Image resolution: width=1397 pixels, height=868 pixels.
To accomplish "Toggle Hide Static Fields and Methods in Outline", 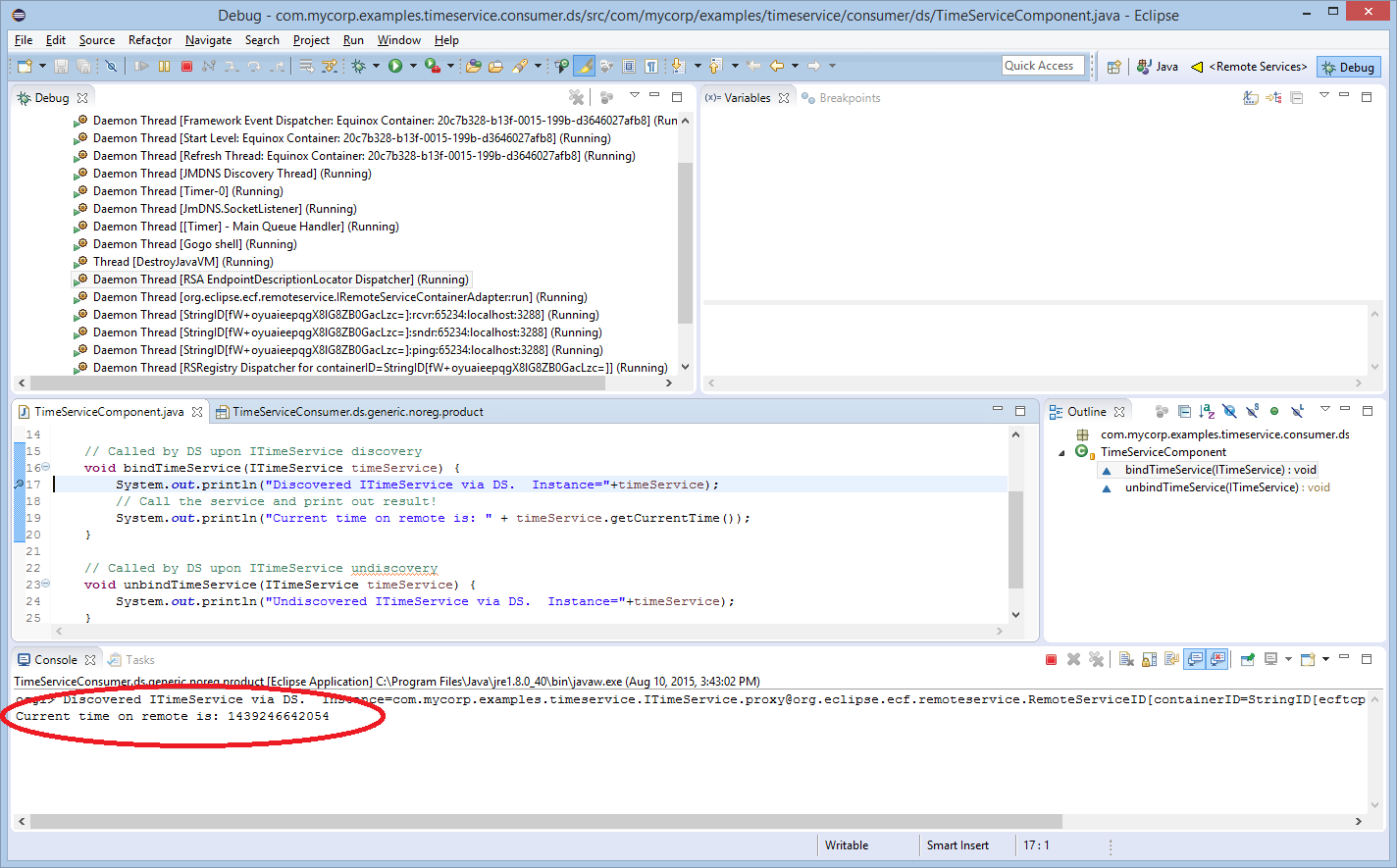I will 1253,411.
